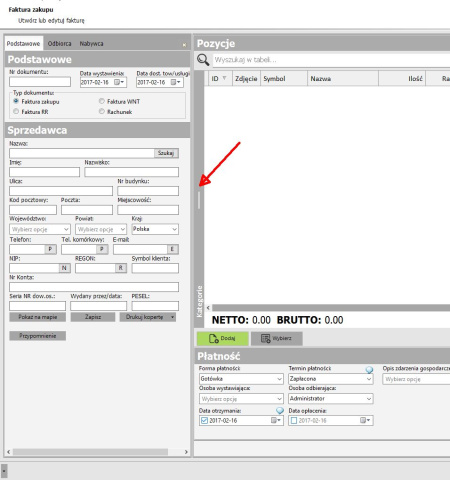Select Faktura RR document type
Image resolution: width=450 pixels, height=480 pixels.
(16, 111)
